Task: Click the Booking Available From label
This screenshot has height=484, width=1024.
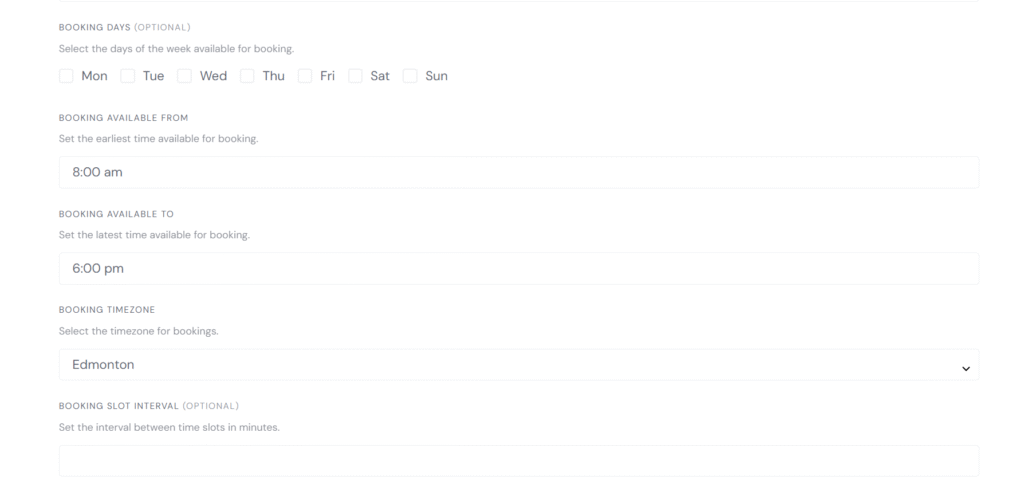Action: (123, 118)
